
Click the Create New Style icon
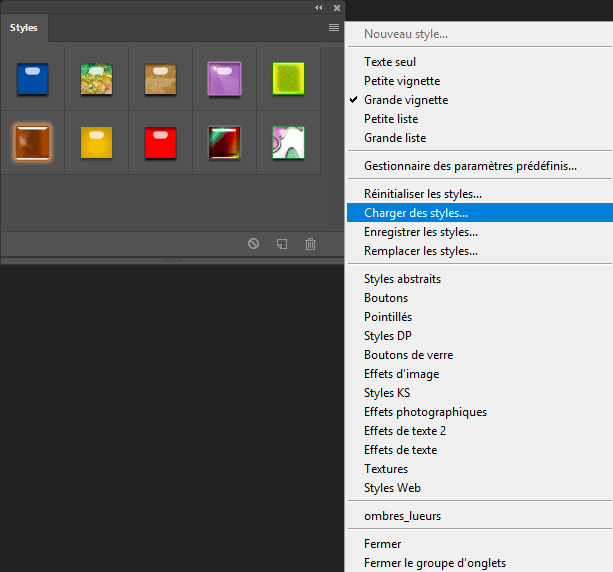pyautogui.click(x=282, y=243)
